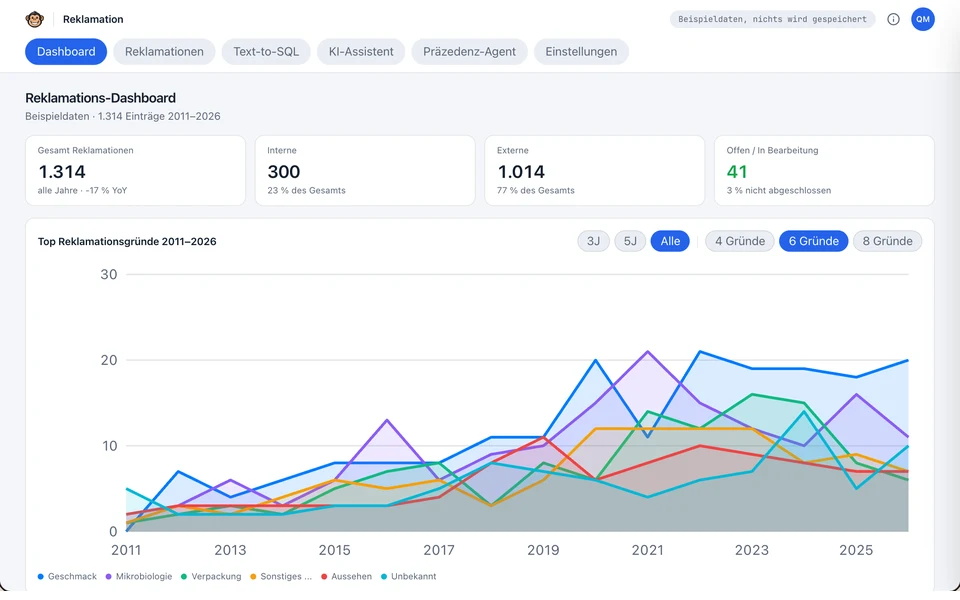
Task: Select the Alle time range
Action: pyautogui.click(x=670, y=241)
